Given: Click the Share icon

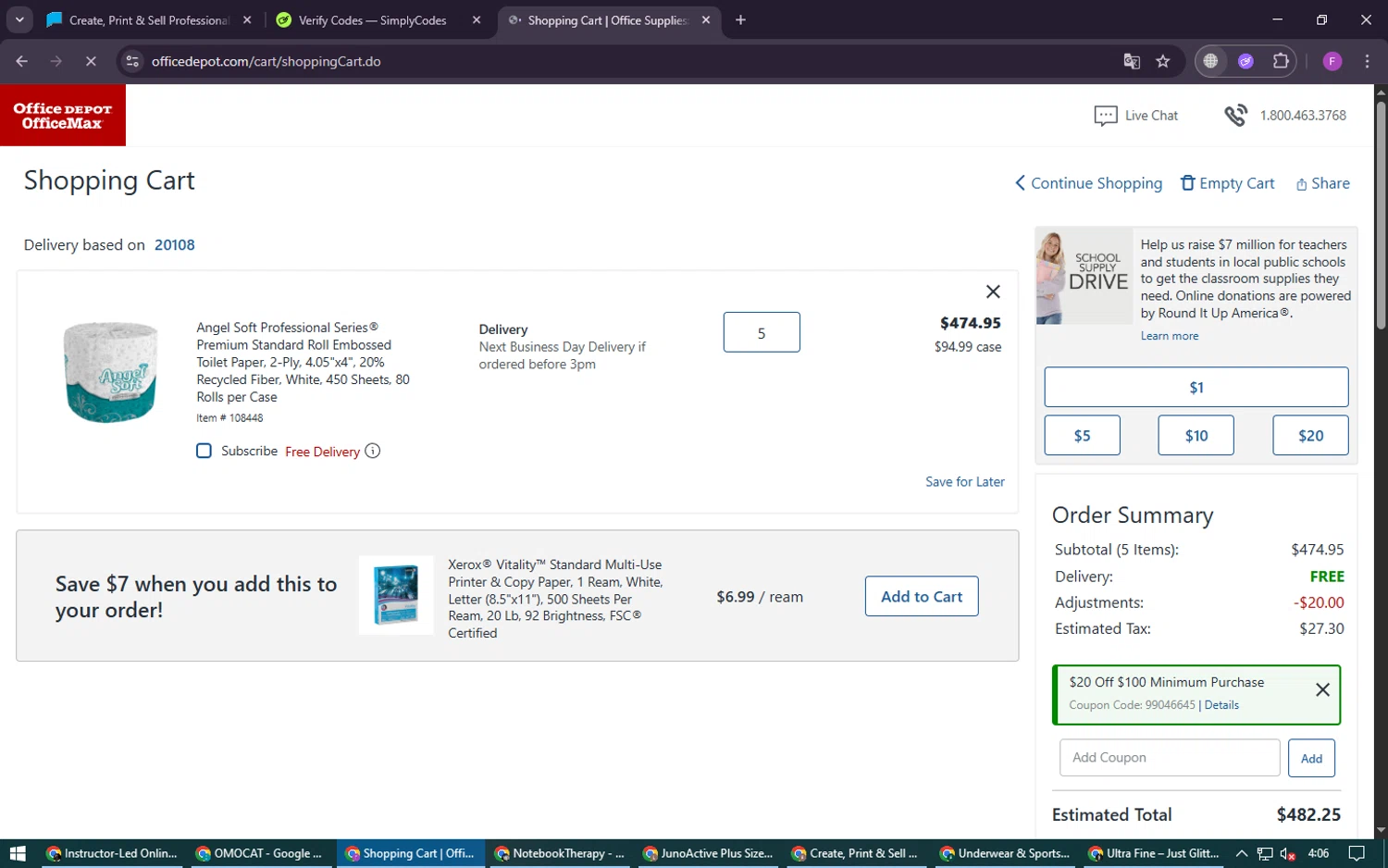Looking at the screenshot, I should [x=1301, y=184].
